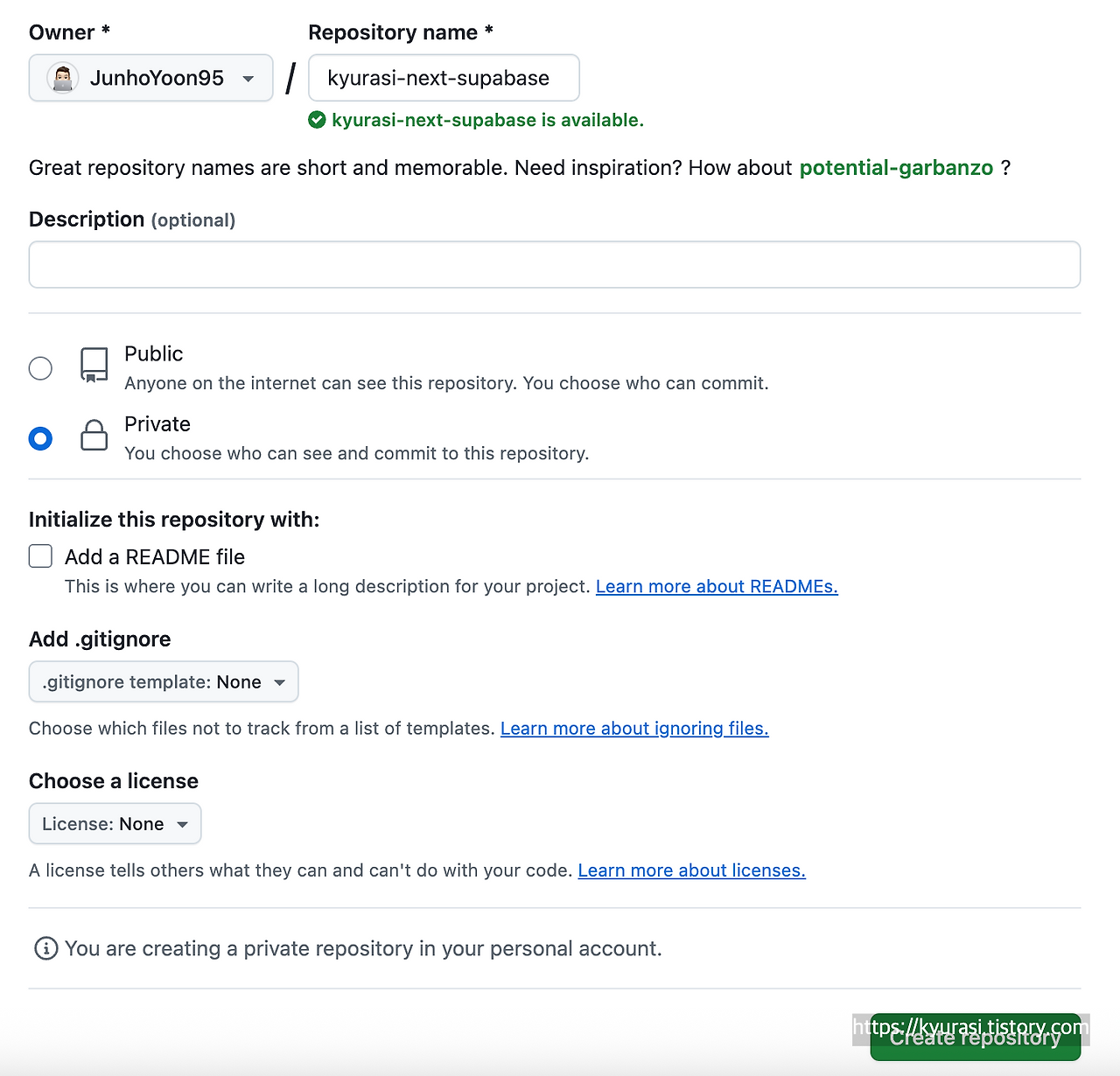This screenshot has width=1120, height=1076.
Task: Open the Learn more about READMEs link
Action: click(x=717, y=586)
